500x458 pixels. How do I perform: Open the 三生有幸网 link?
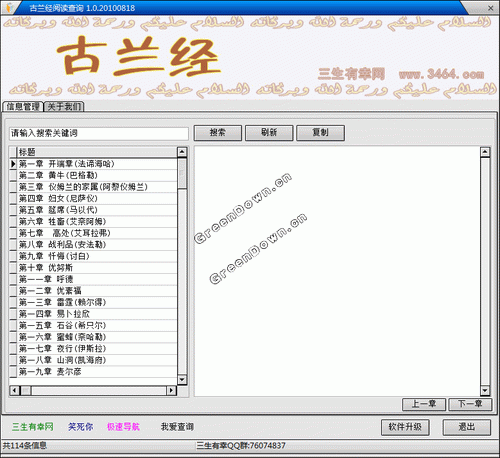(x=33, y=427)
